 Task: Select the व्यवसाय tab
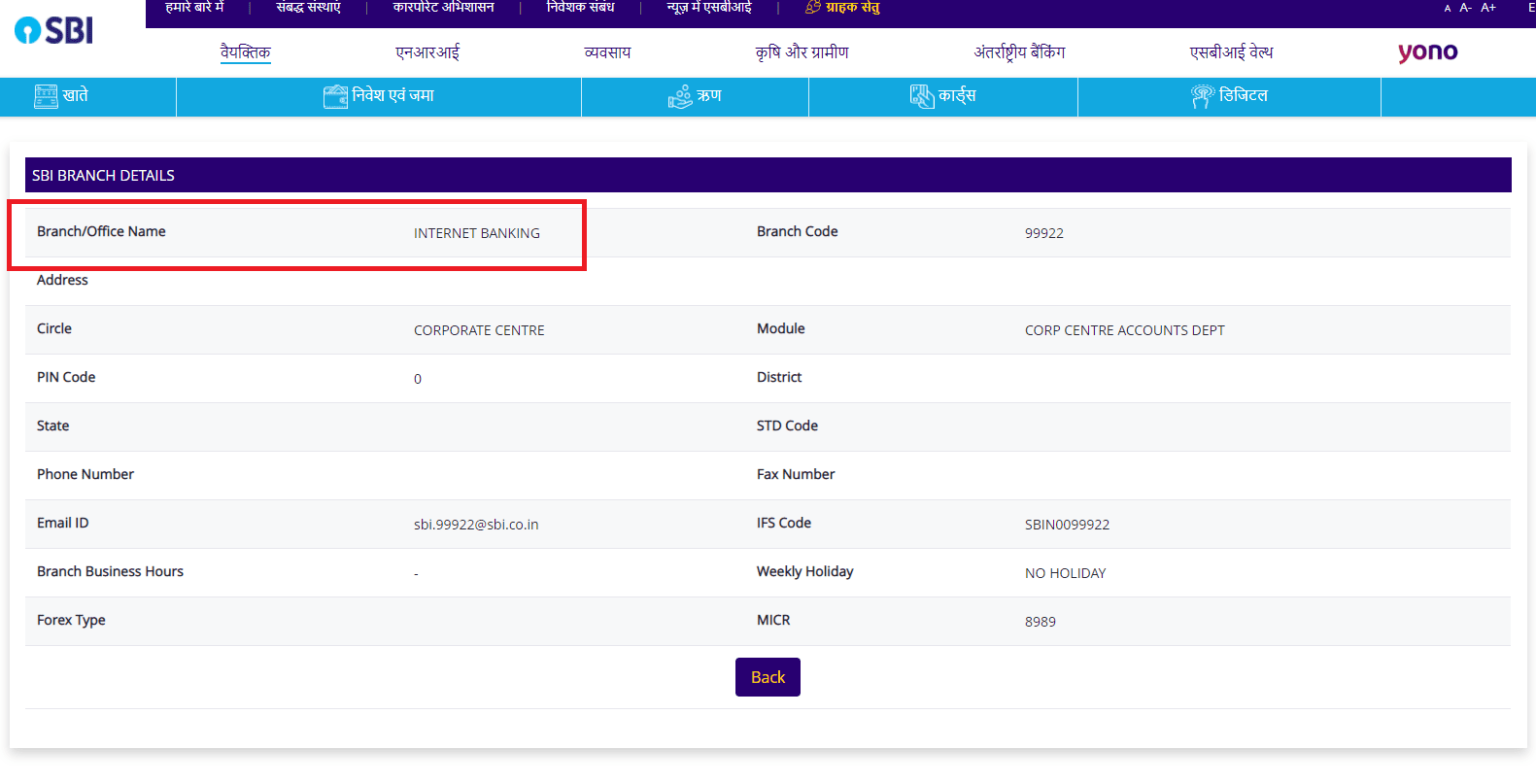pyautogui.click(x=608, y=53)
